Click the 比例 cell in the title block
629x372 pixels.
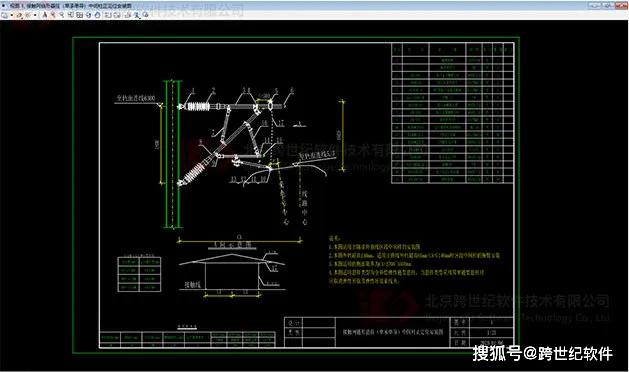coord(459,333)
